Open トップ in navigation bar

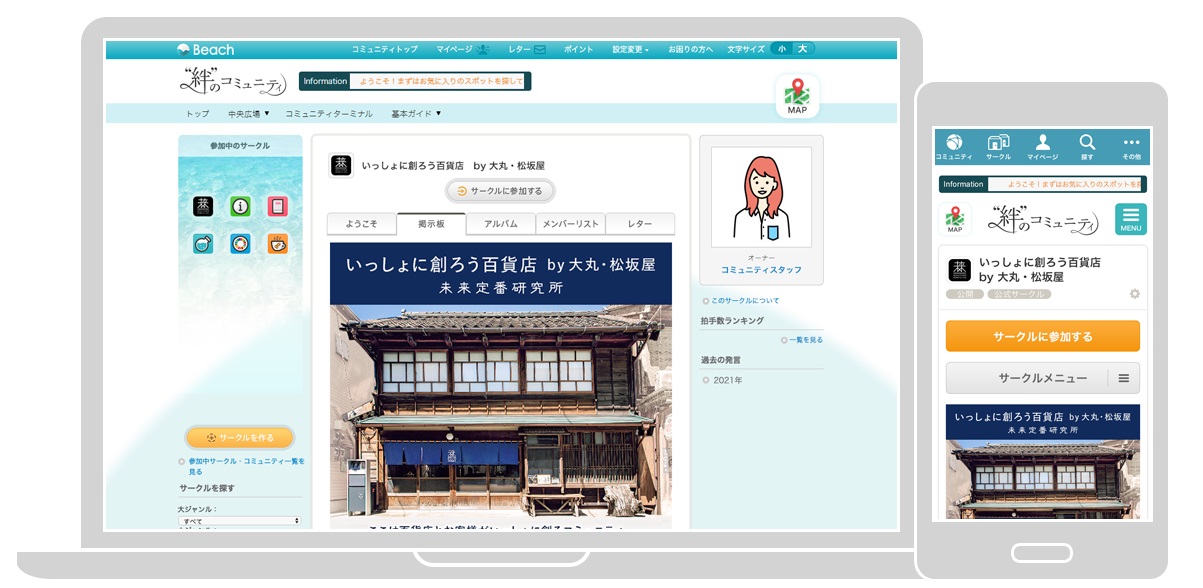(197, 114)
